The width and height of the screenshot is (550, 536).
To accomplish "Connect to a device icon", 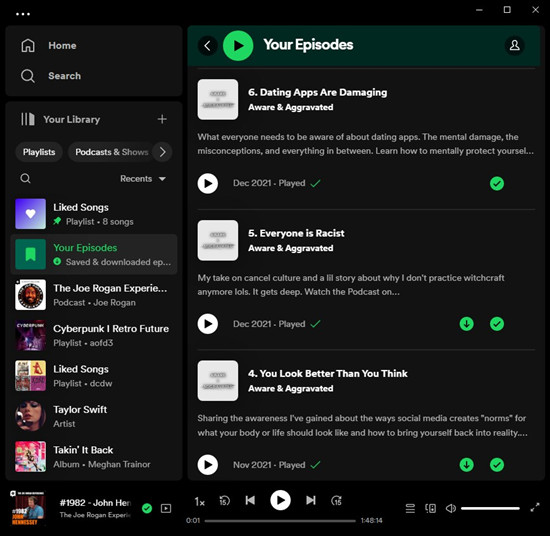I will click(430, 508).
